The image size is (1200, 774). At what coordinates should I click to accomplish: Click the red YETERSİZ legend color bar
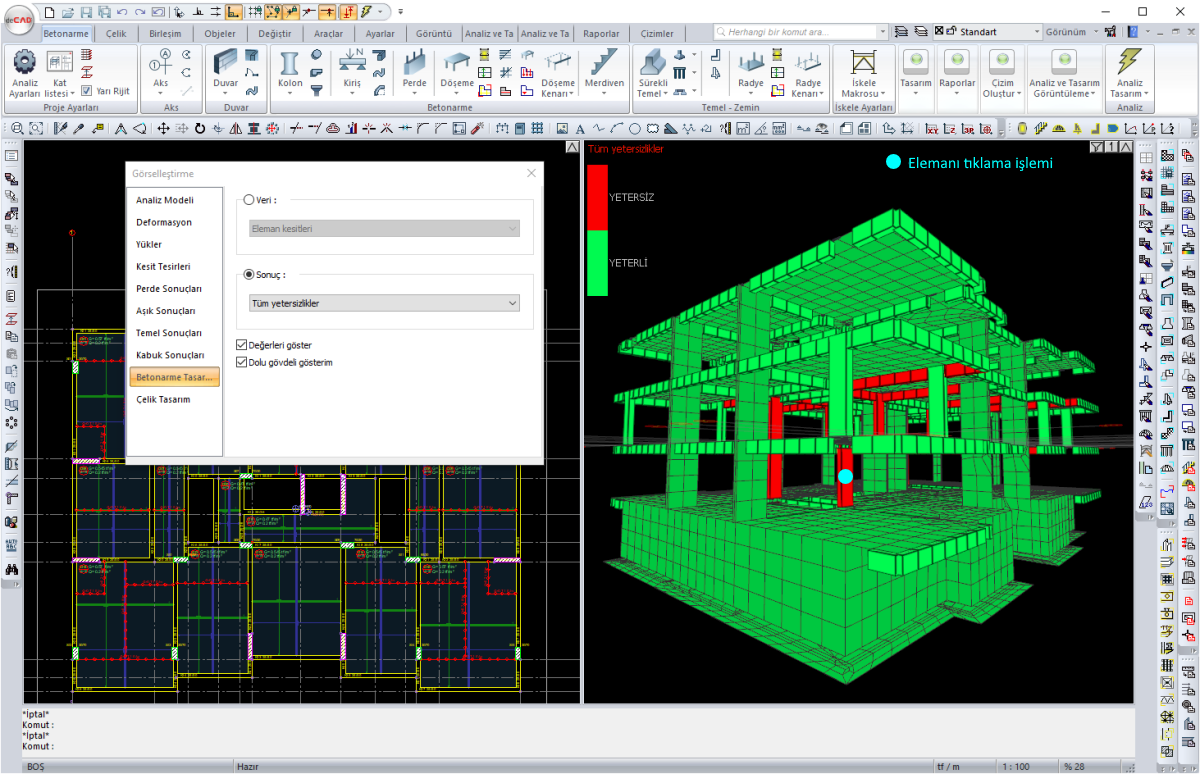point(597,197)
